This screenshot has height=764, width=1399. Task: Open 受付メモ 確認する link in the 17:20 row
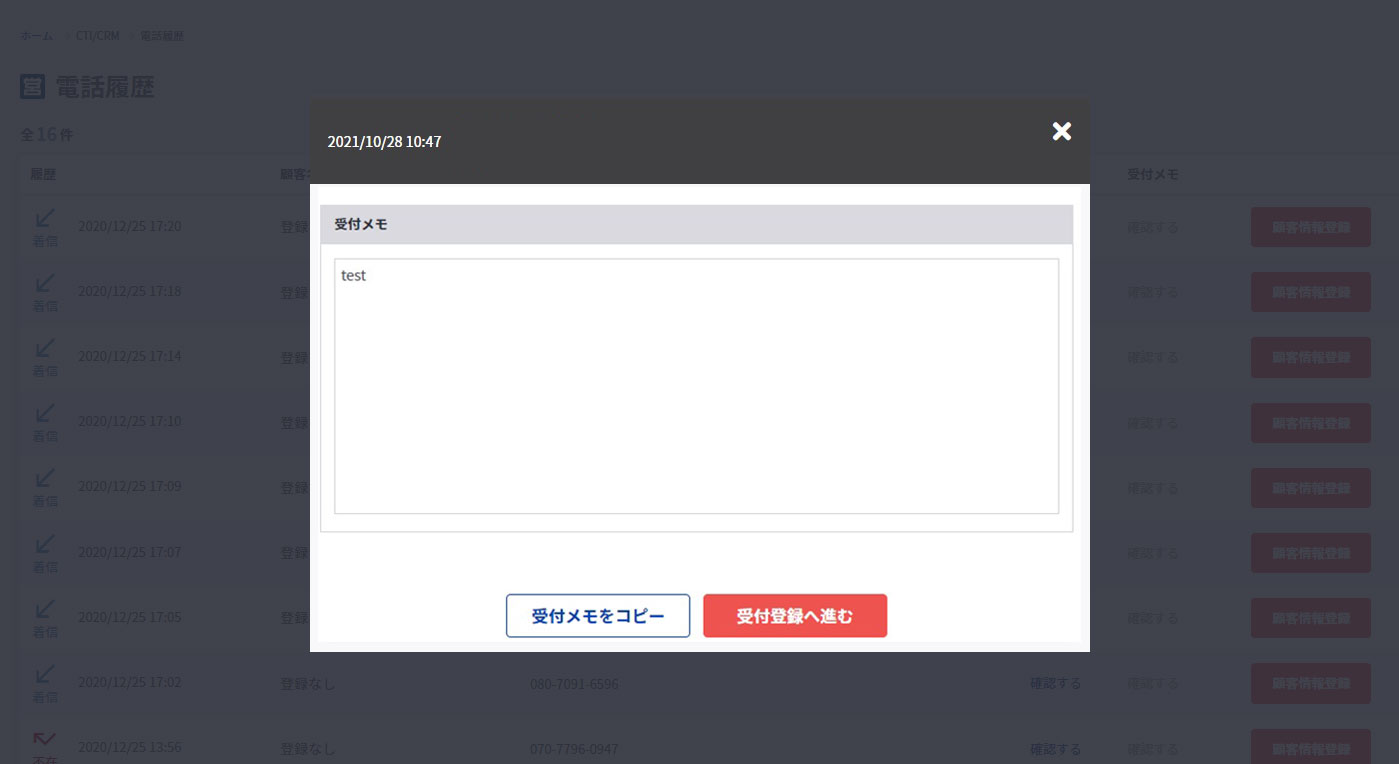coord(1153,227)
